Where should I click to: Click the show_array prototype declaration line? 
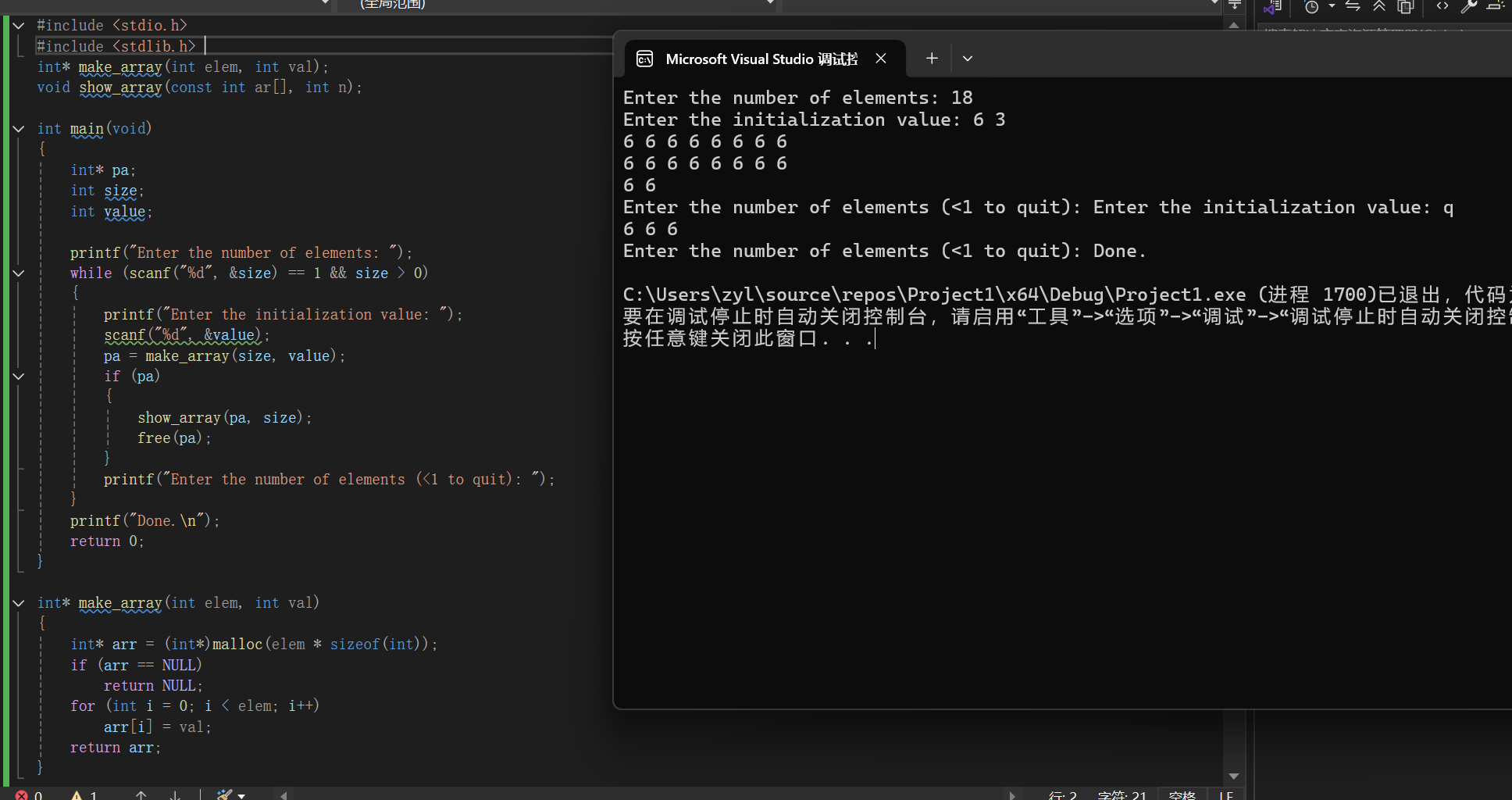click(x=200, y=87)
